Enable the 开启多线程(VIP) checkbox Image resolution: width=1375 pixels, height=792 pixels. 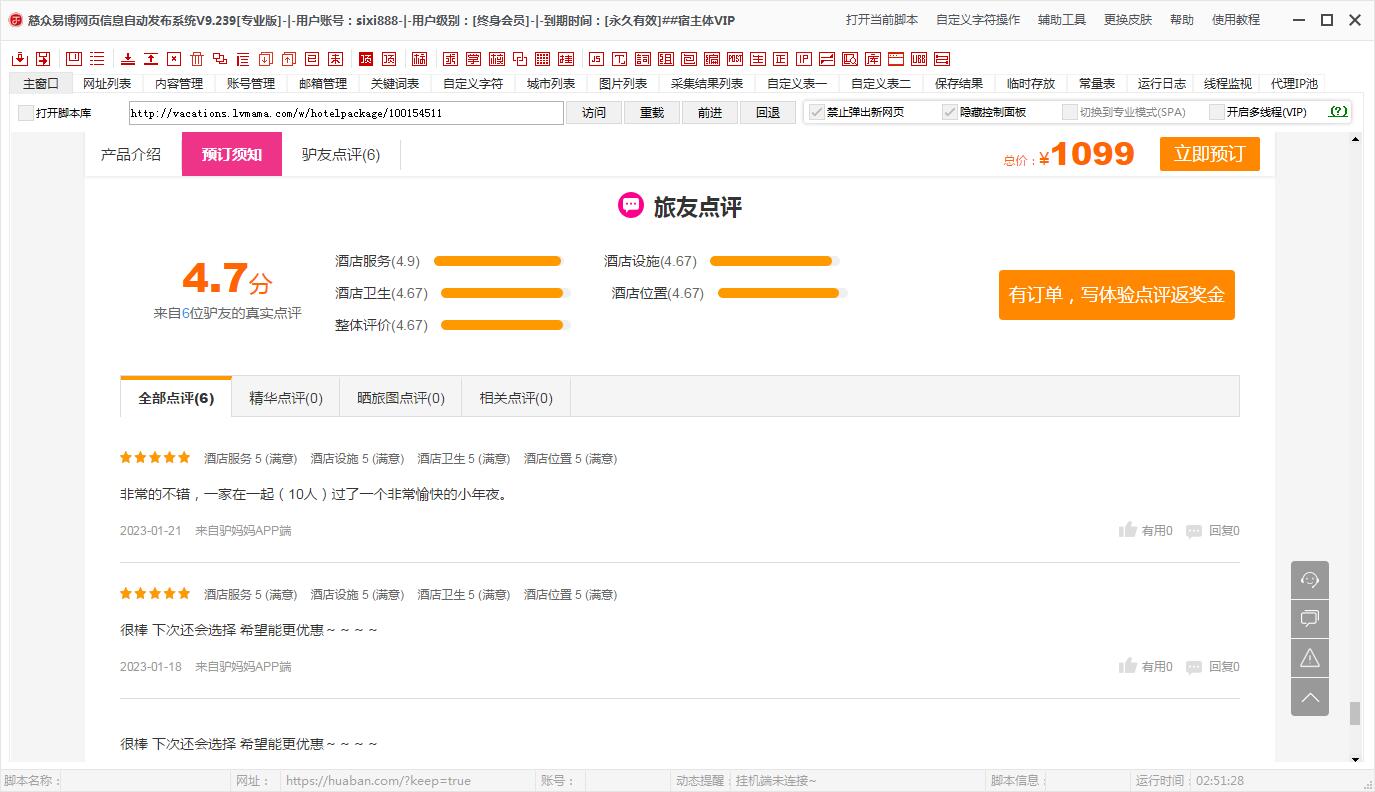[1217, 112]
